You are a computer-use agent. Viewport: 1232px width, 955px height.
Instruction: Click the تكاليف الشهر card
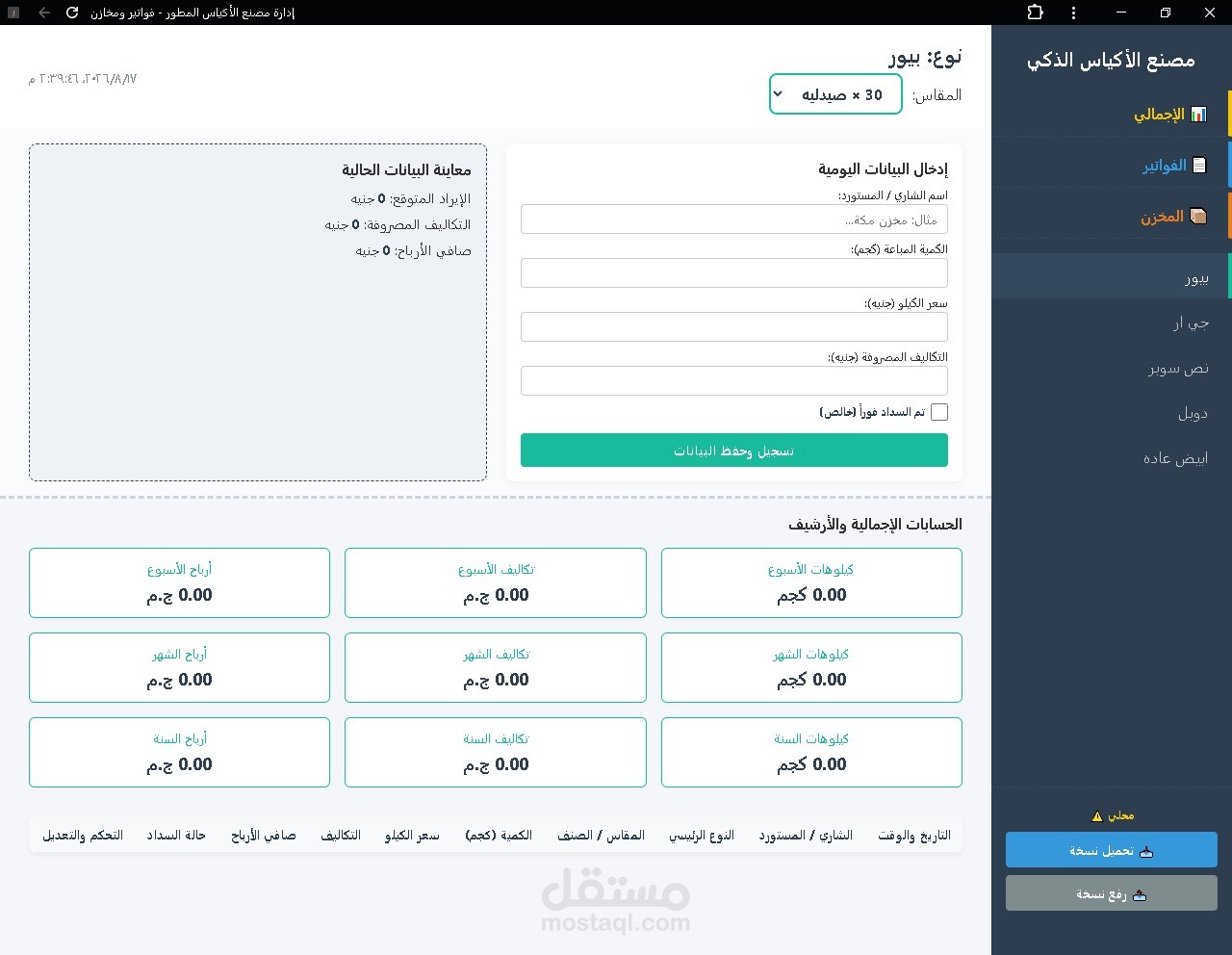click(x=496, y=667)
